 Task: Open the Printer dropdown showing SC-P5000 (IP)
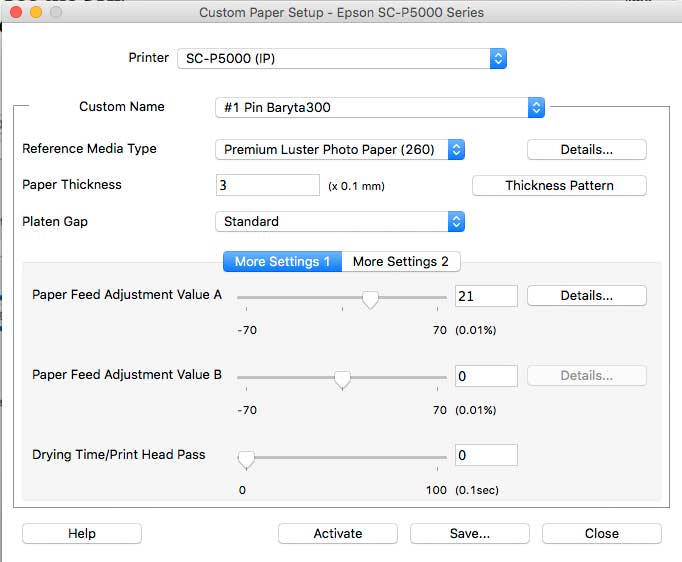(342, 58)
